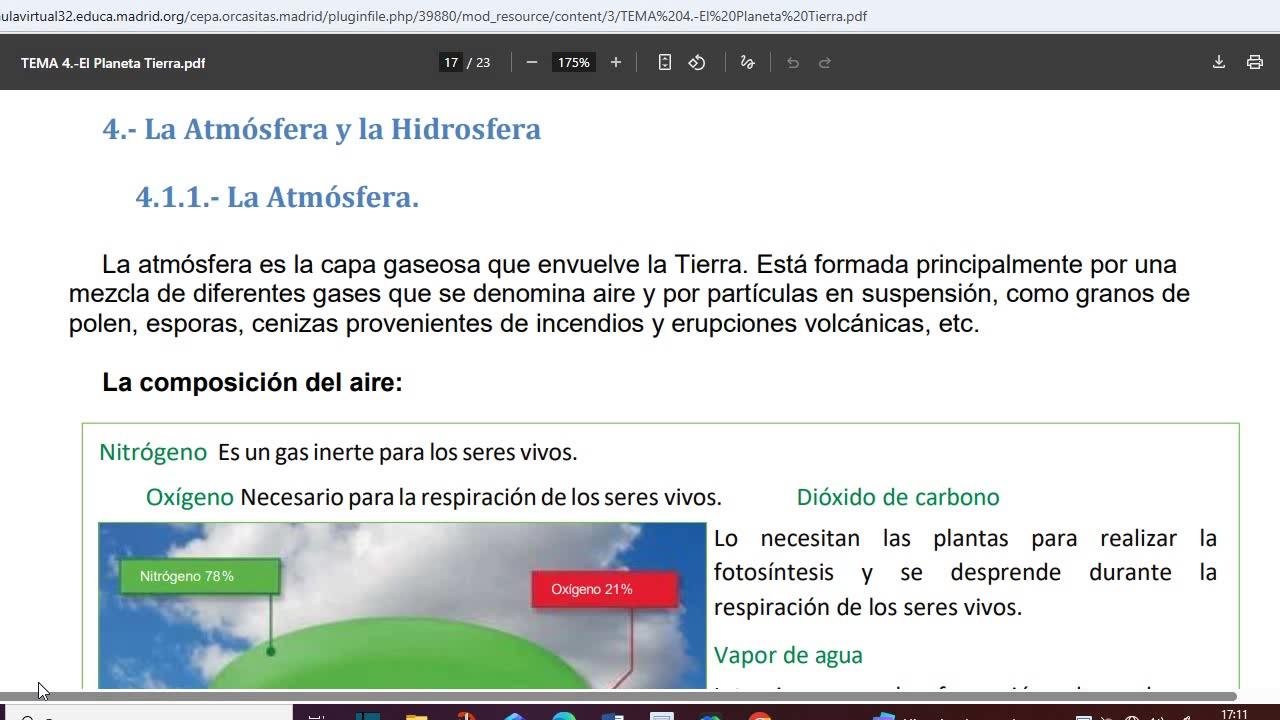Click the line 'respiración de los seres vivos.' beside the image

pos(868,607)
